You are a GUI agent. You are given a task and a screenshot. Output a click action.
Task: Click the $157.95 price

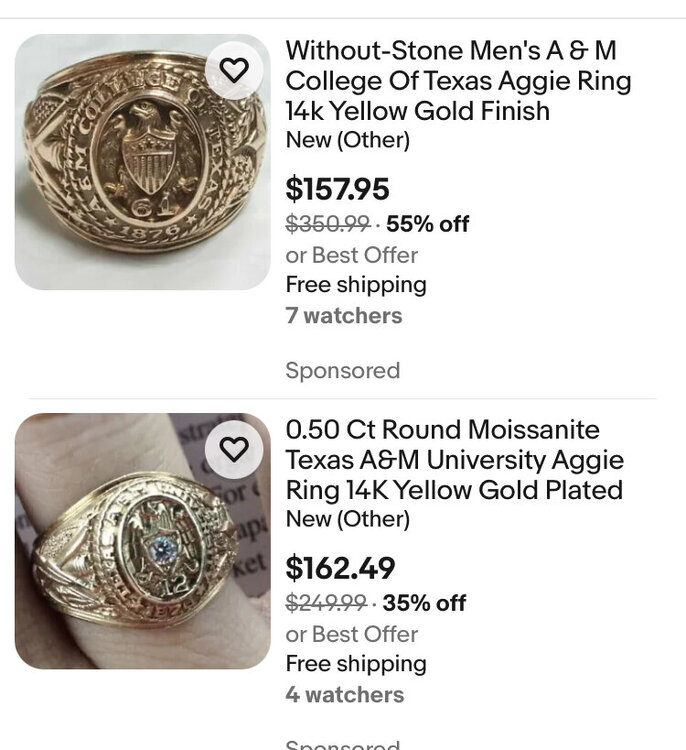tap(337, 189)
